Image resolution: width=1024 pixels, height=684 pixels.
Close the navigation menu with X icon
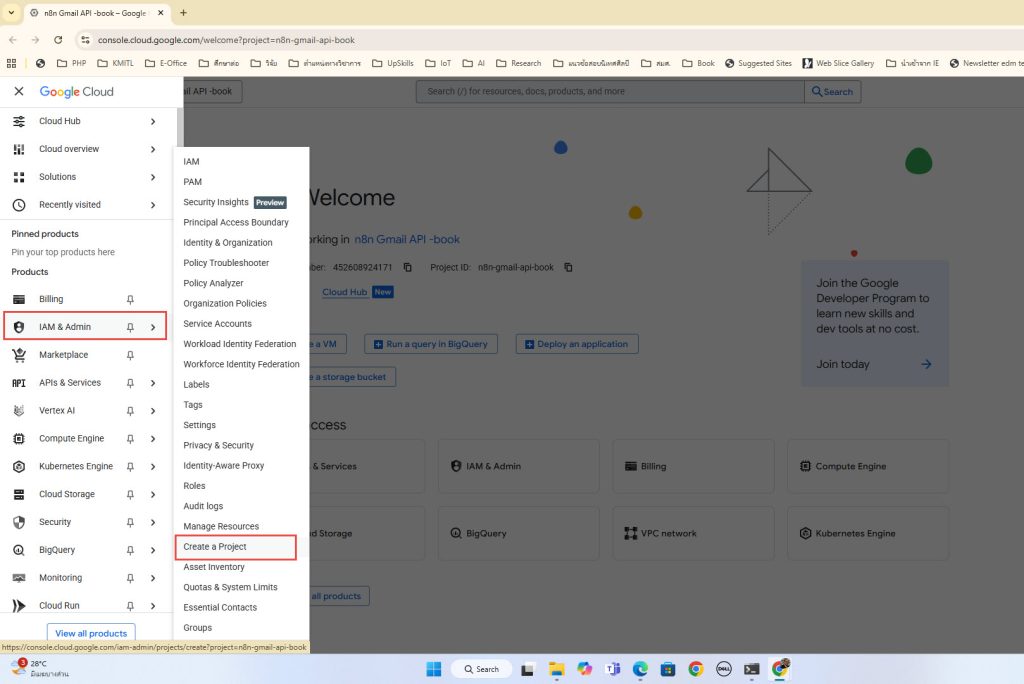click(x=19, y=91)
